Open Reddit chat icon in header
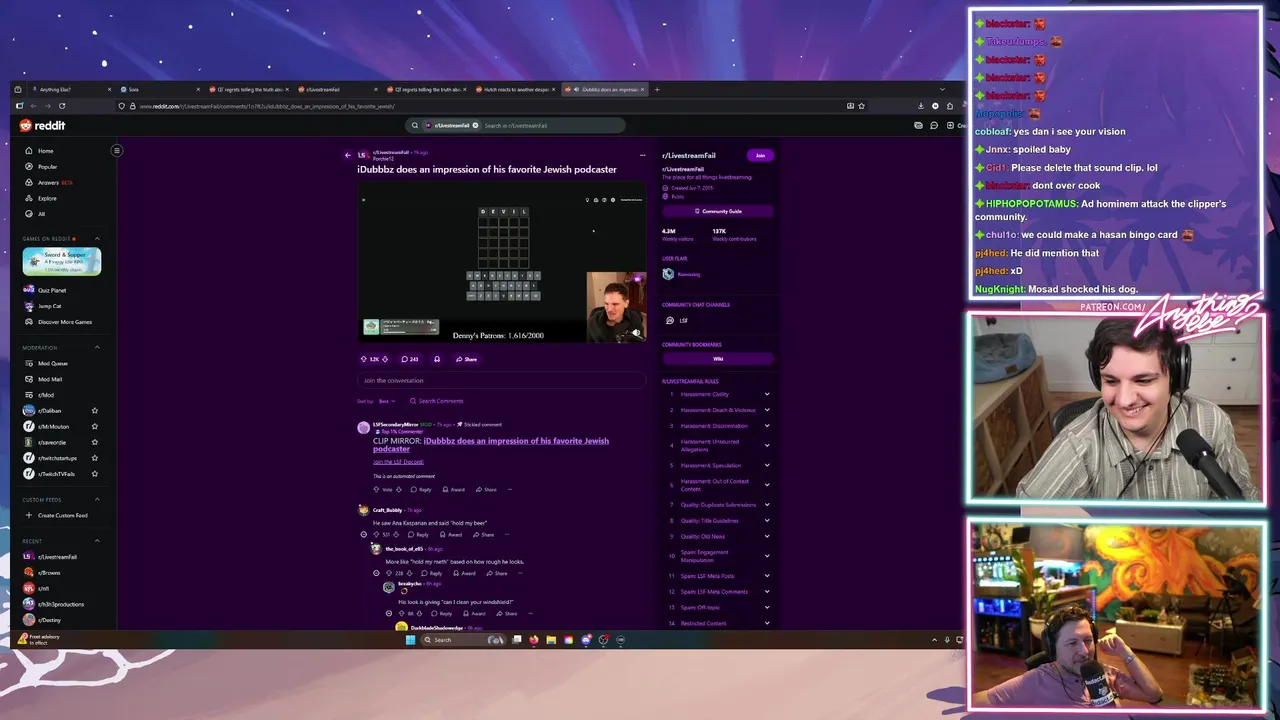The height and width of the screenshot is (720, 1280). pos(934,125)
